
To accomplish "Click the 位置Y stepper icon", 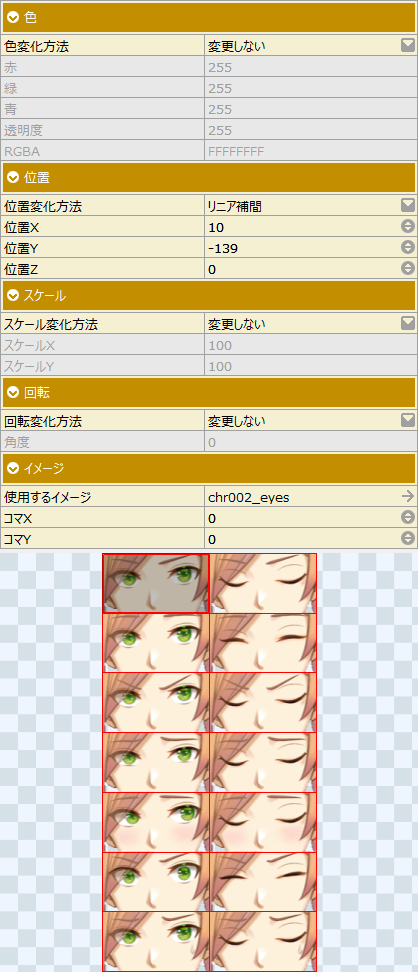I will (x=407, y=247).
